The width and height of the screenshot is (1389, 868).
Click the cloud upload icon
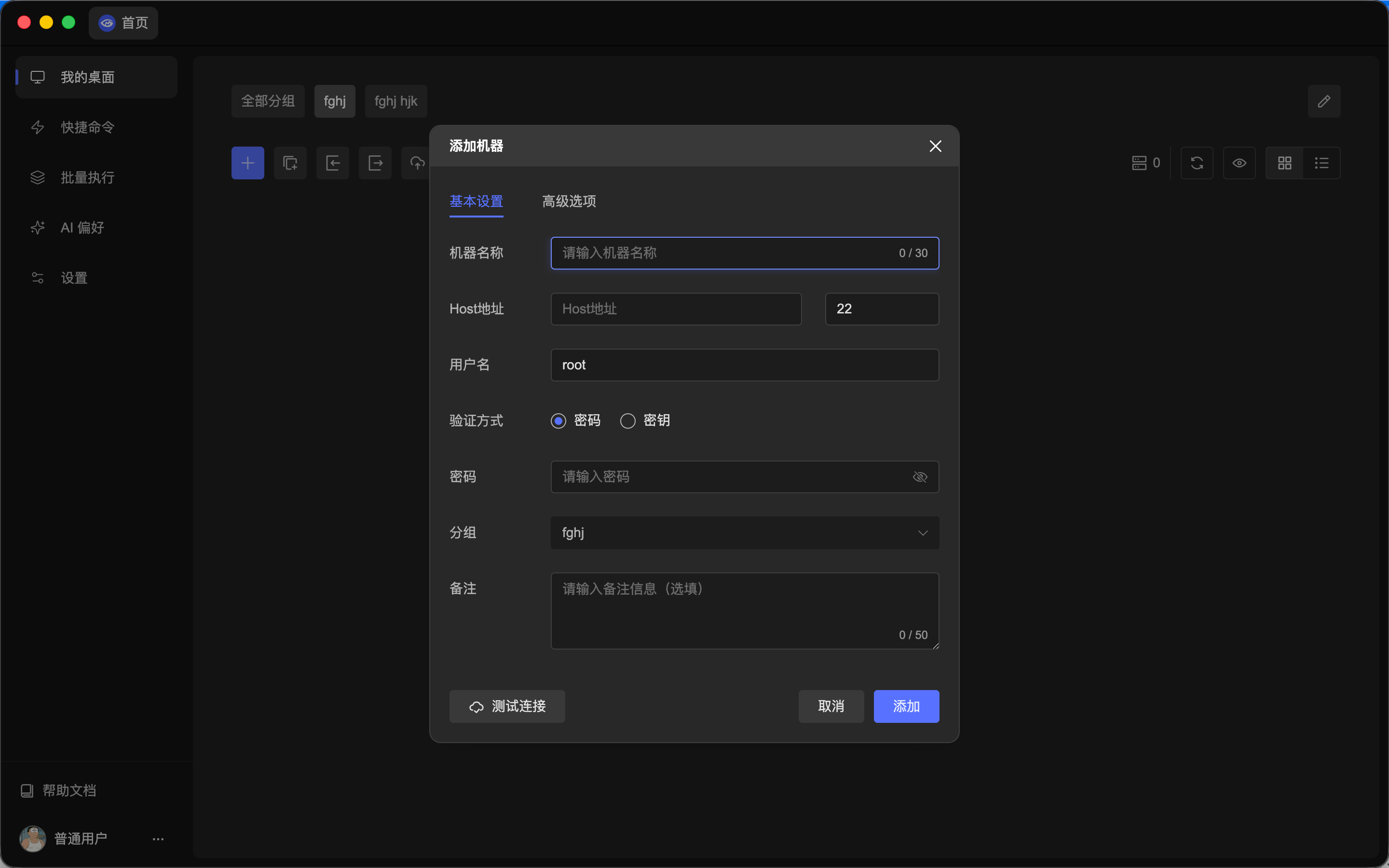(417, 163)
